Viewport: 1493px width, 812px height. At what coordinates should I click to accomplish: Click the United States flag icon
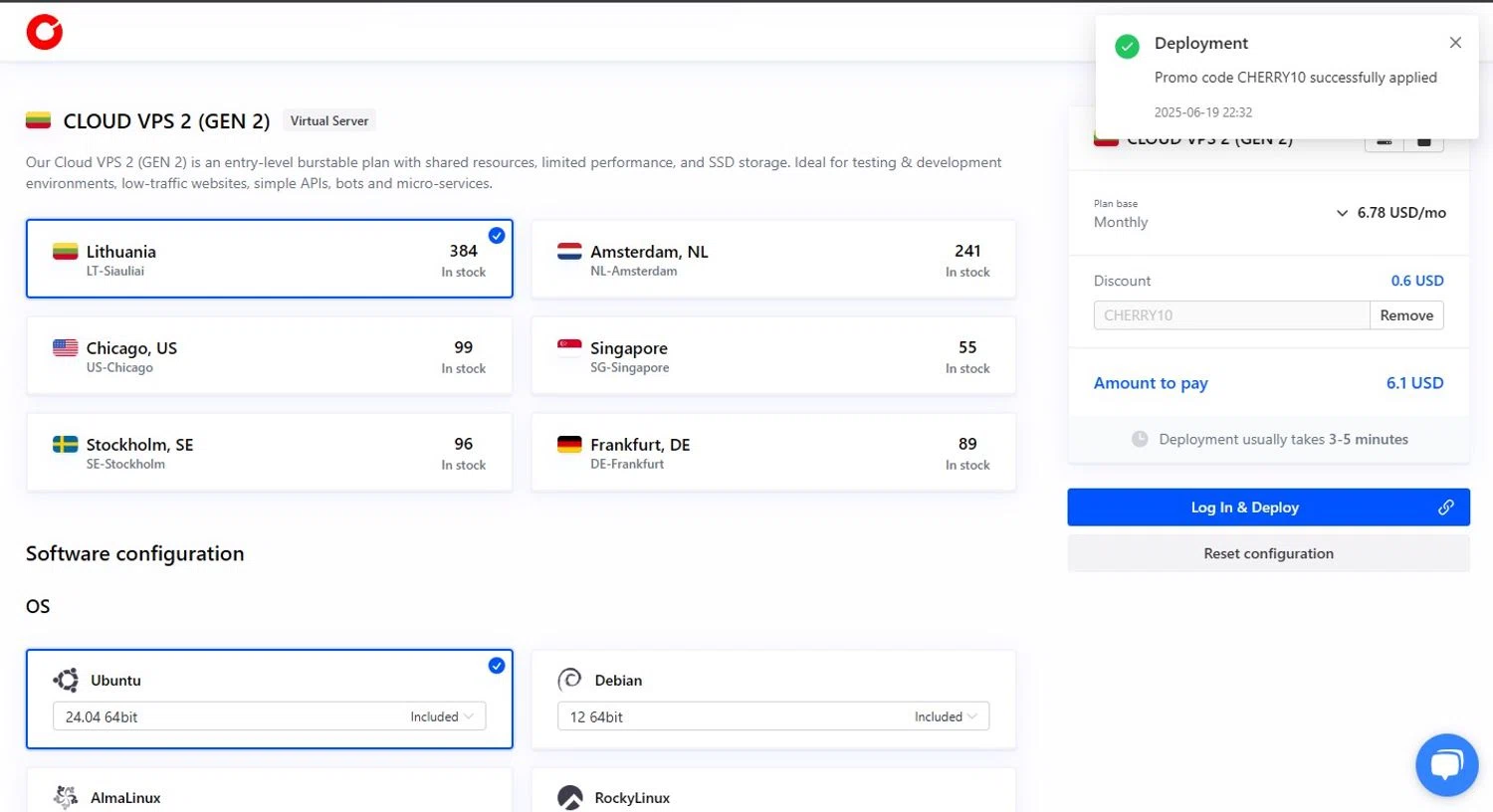(66, 347)
